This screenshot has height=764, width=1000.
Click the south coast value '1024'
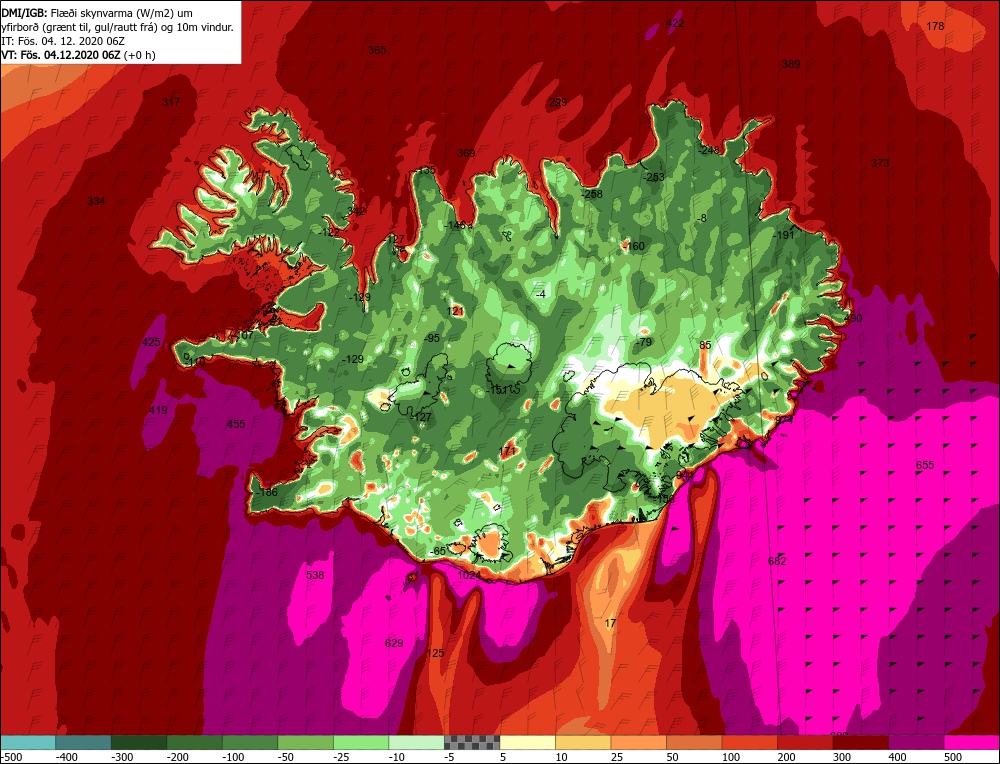pyautogui.click(x=469, y=575)
